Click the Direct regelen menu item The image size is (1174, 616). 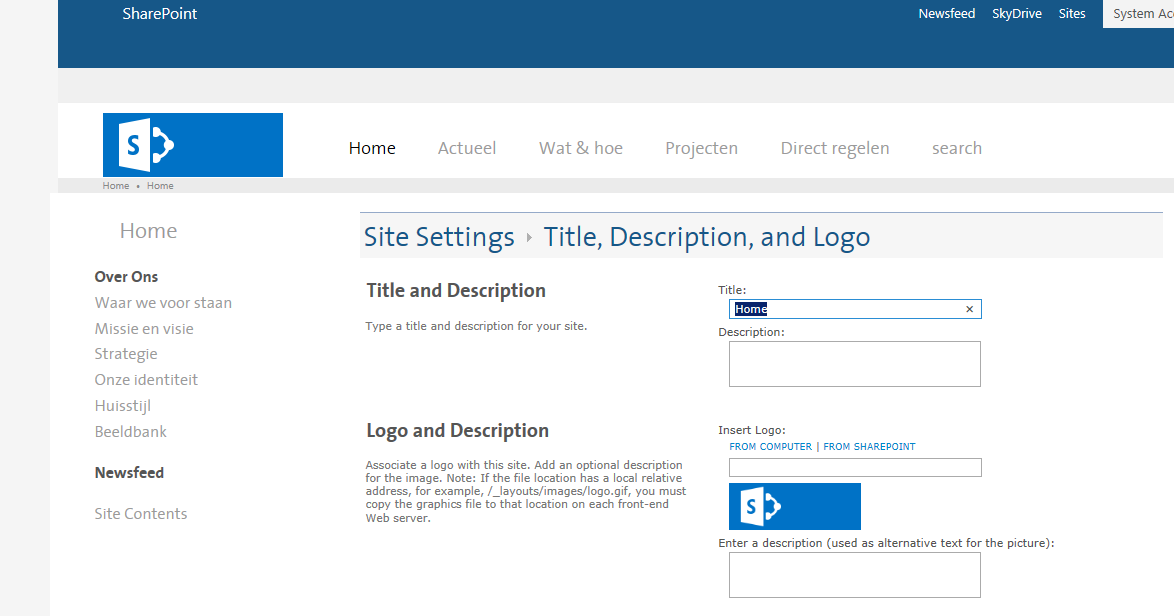pos(834,147)
